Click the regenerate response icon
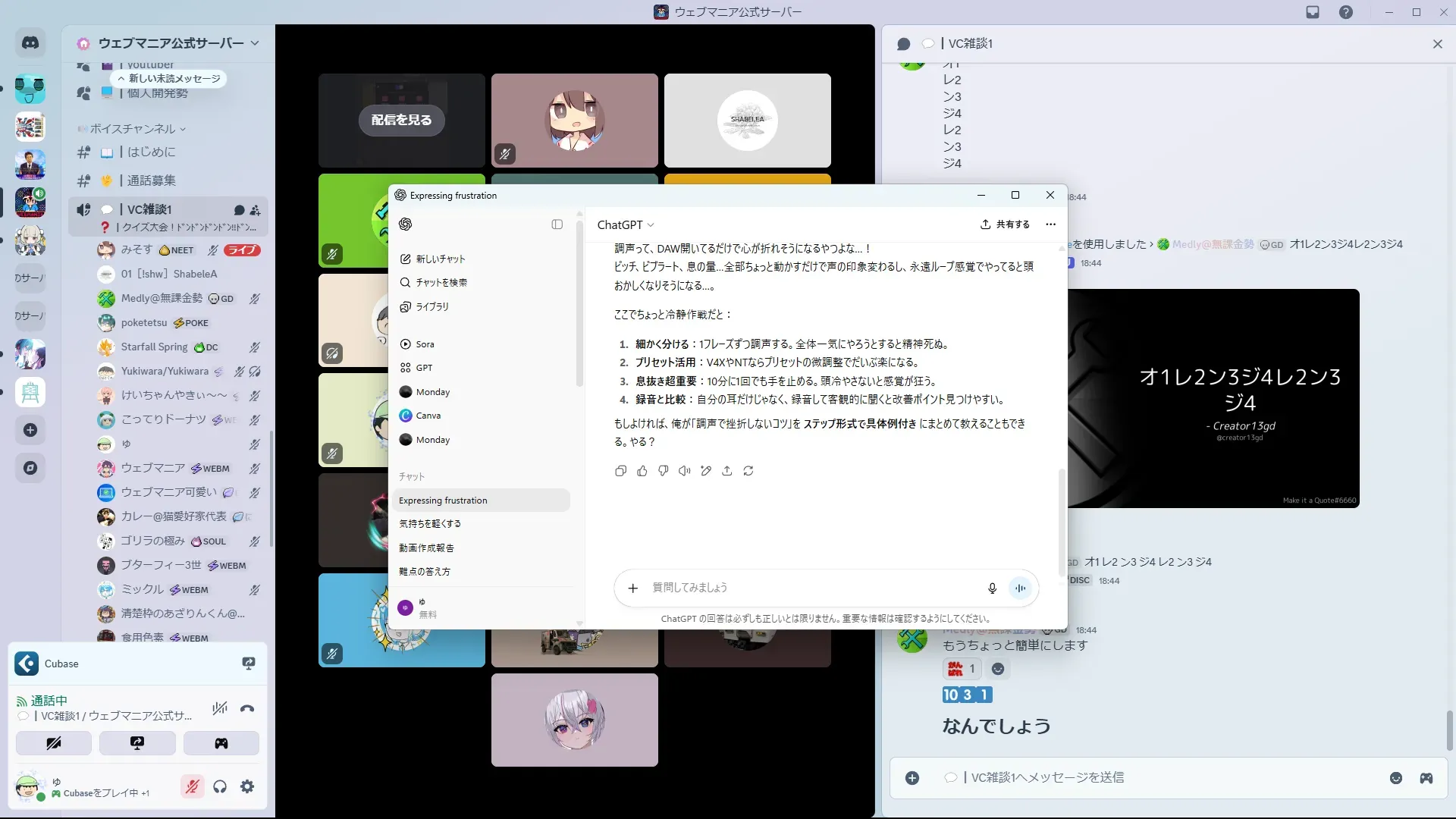 coord(748,471)
